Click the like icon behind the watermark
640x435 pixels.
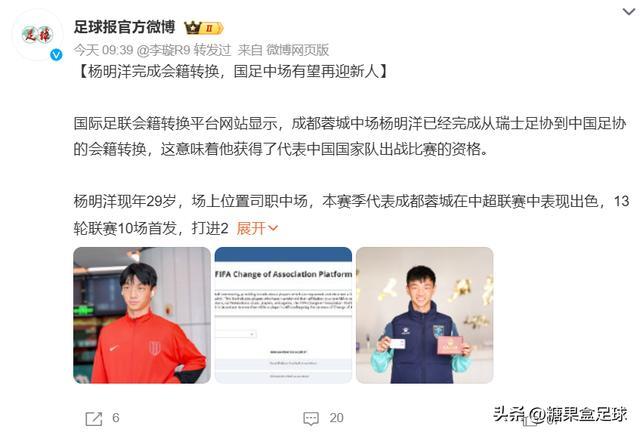tap(531, 419)
